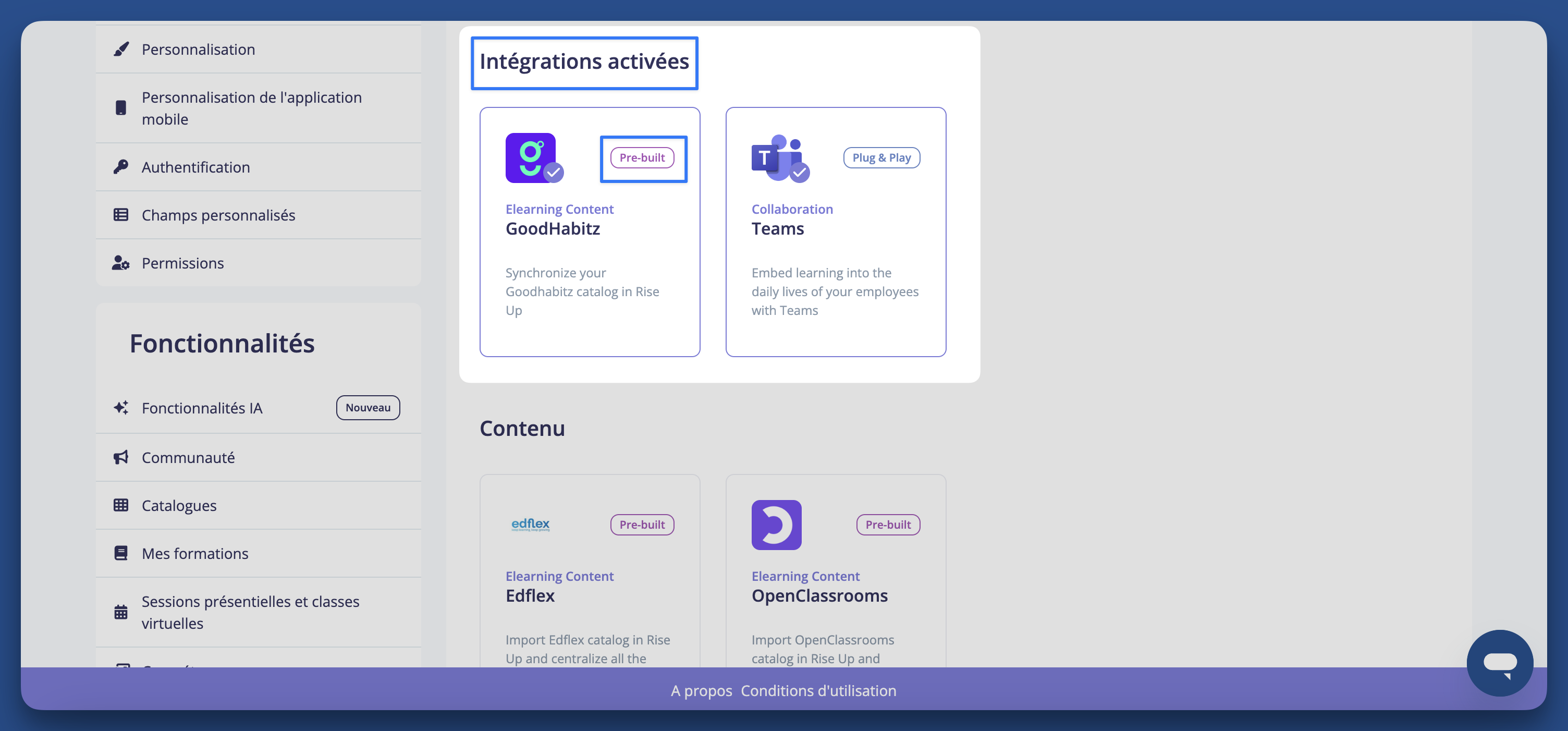Click the book icon beside Mes formations

point(121,553)
